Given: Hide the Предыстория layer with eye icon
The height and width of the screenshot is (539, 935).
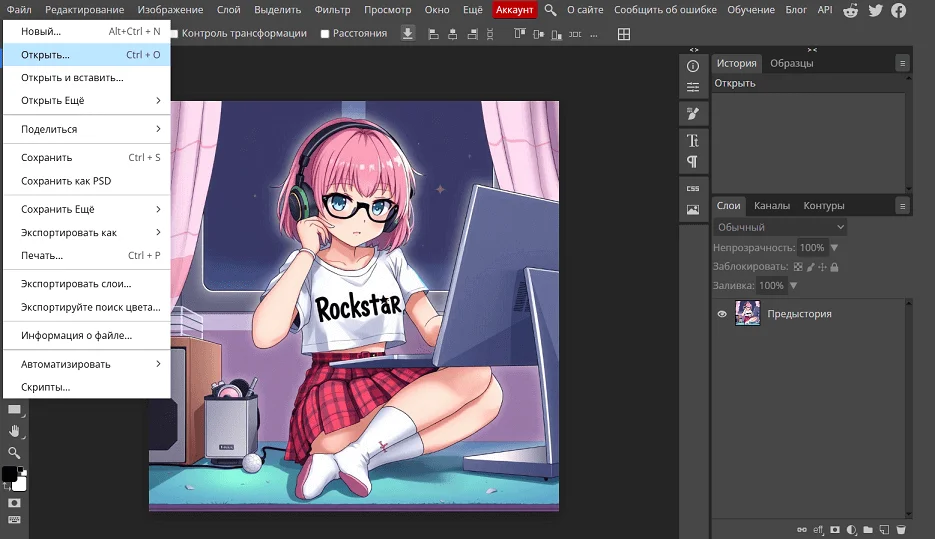Looking at the screenshot, I should point(722,314).
